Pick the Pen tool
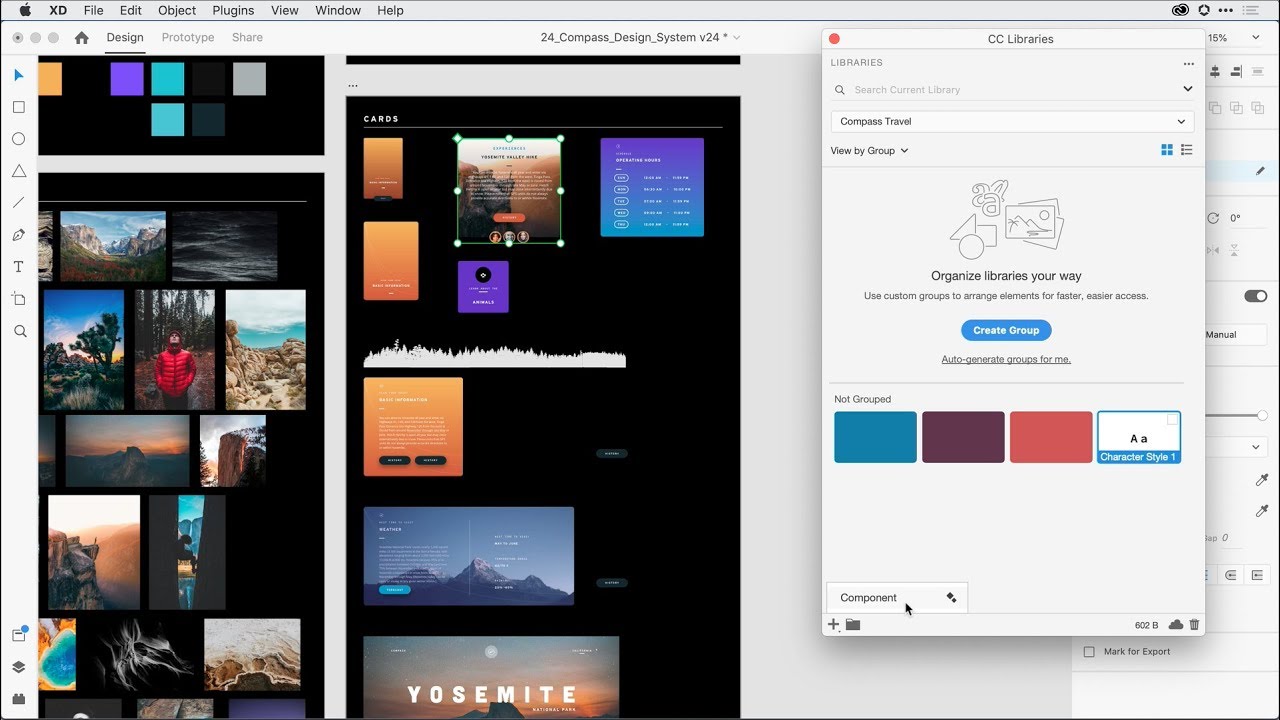The height and width of the screenshot is (720, 1280). (18, 235)
